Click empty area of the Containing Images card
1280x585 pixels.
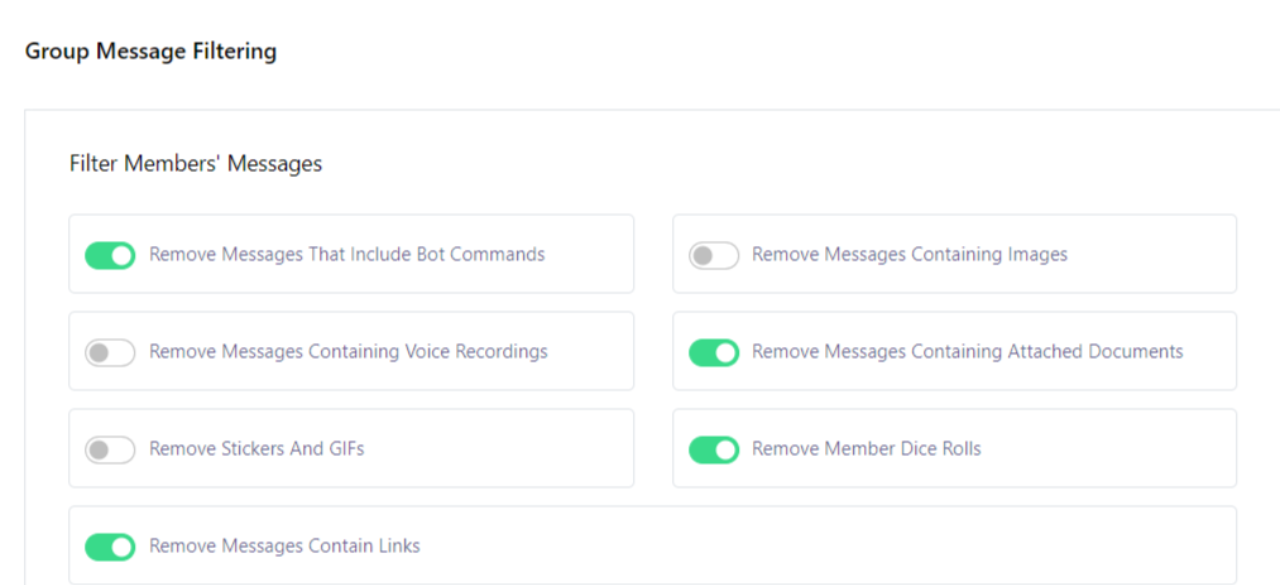(1150, 255)
